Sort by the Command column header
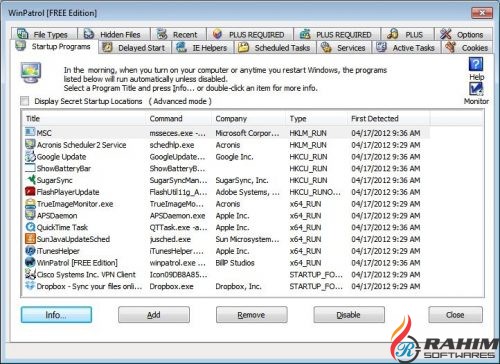The image size is (500, 364). click(178, 118)
